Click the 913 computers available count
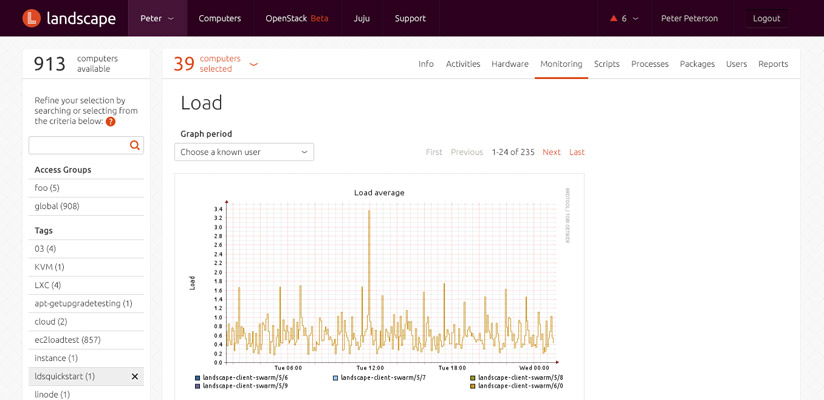 click(x=76, y=64)
